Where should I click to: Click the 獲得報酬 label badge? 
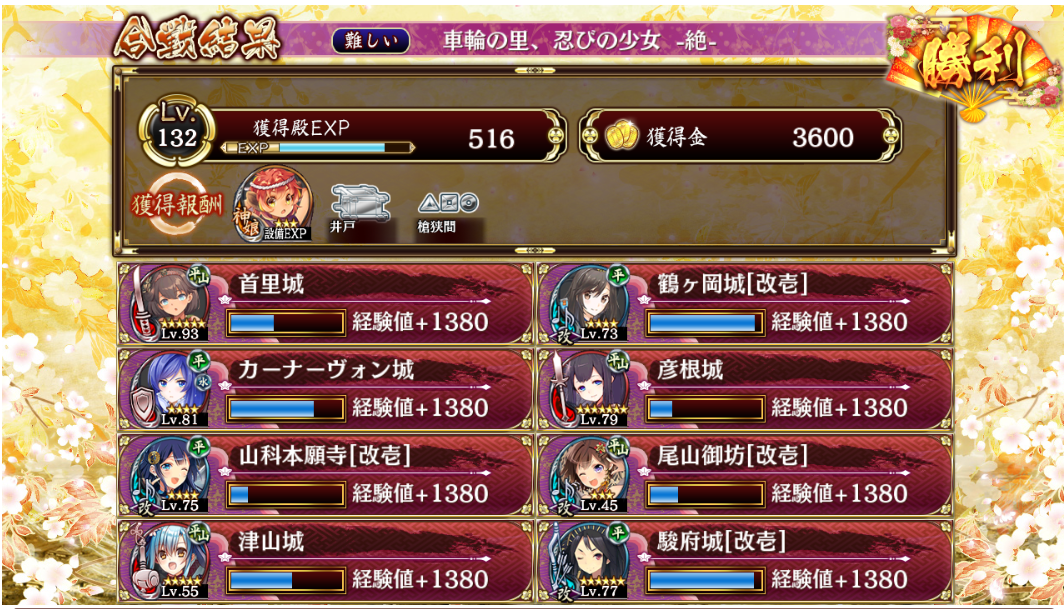click(176, 204)
